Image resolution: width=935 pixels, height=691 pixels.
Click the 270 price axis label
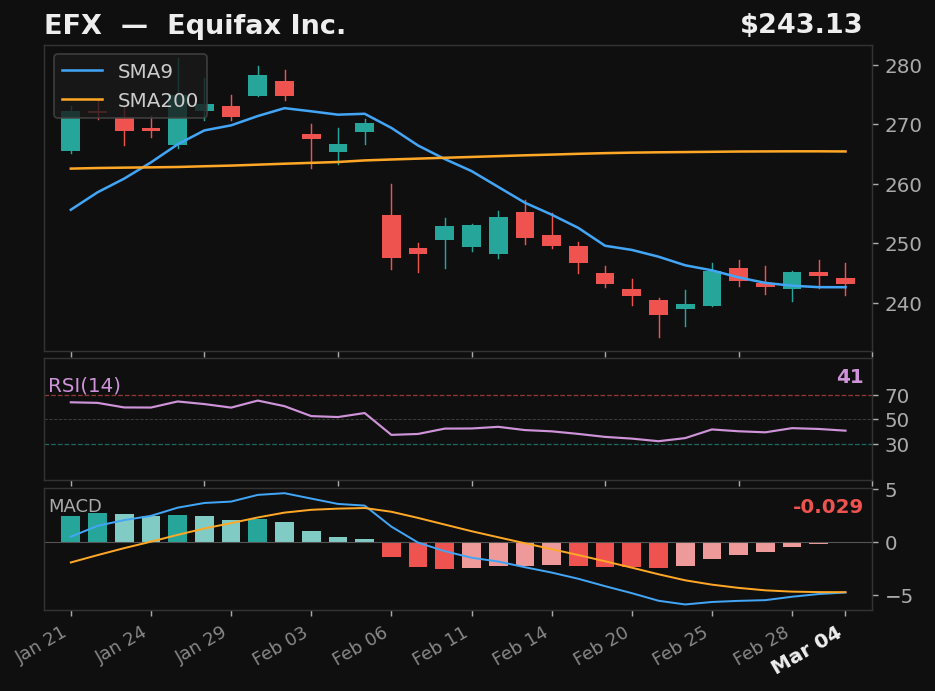(903, 125)
